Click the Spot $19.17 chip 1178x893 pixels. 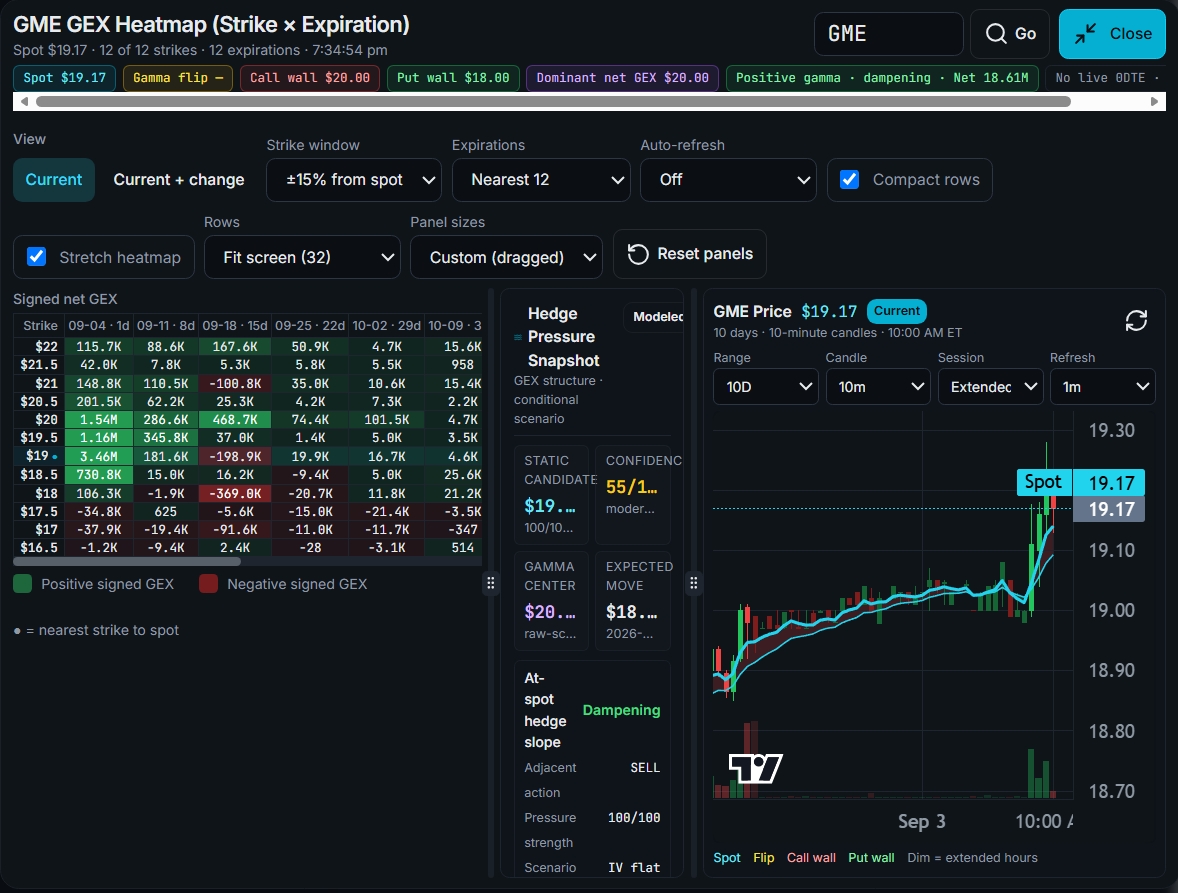(65, 78)
